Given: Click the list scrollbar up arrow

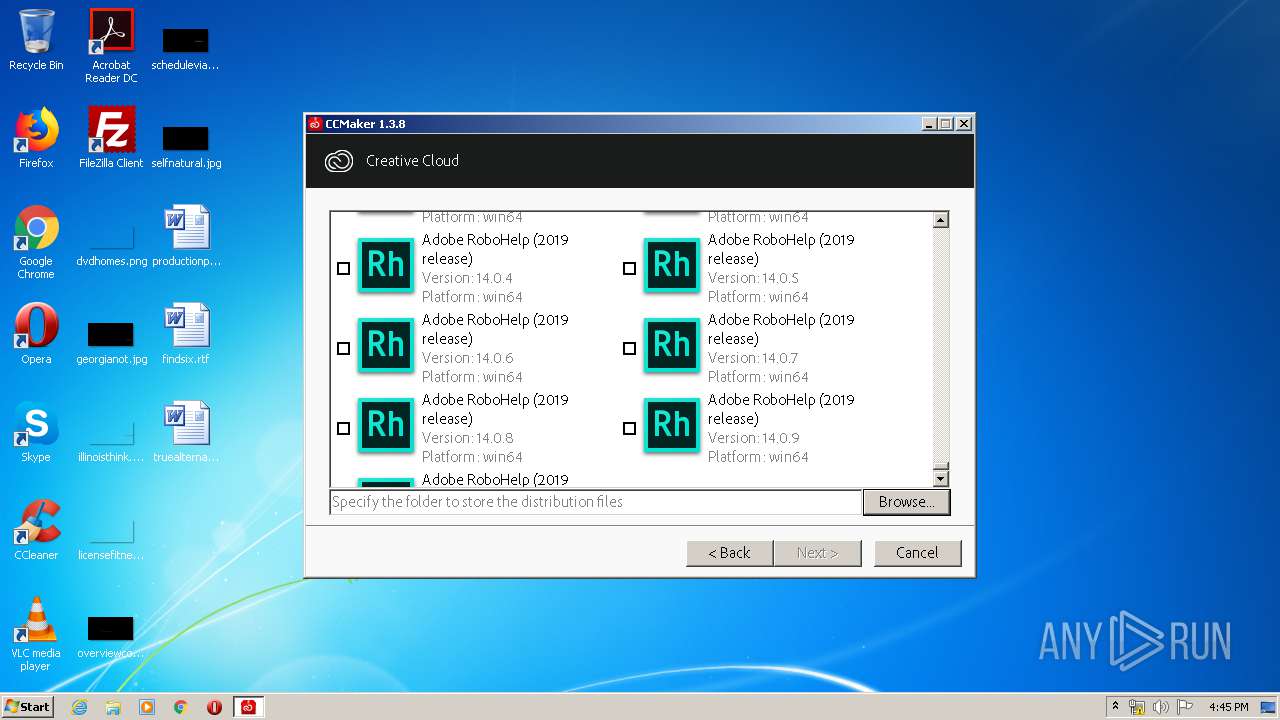Looking at the screenshot, I should (940, 219).
